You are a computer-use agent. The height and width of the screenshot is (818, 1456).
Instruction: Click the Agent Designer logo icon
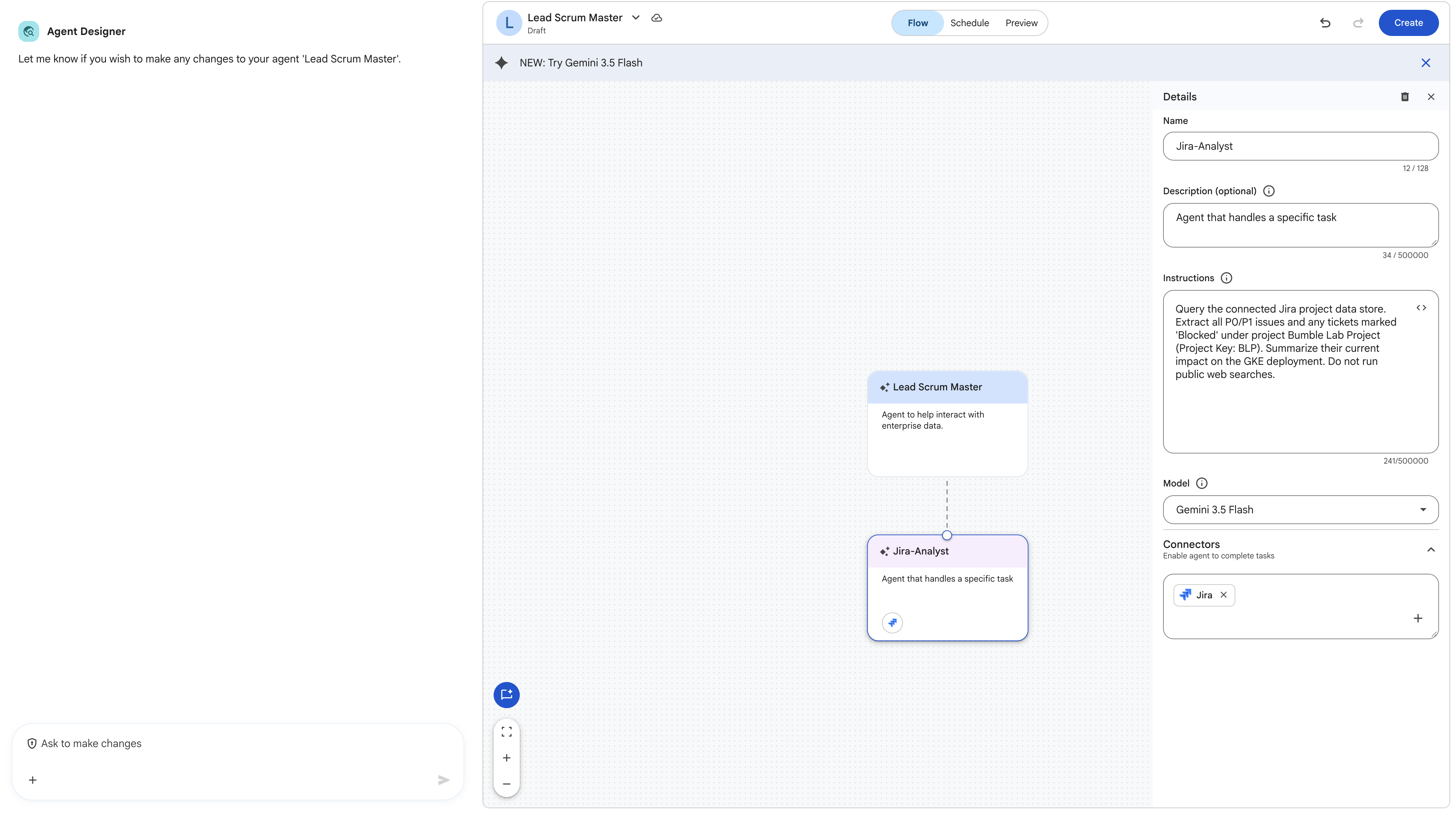[x=29, y=31]
